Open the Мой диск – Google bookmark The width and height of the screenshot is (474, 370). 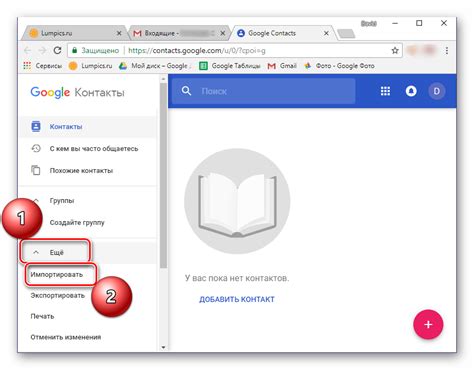(155, 66)
